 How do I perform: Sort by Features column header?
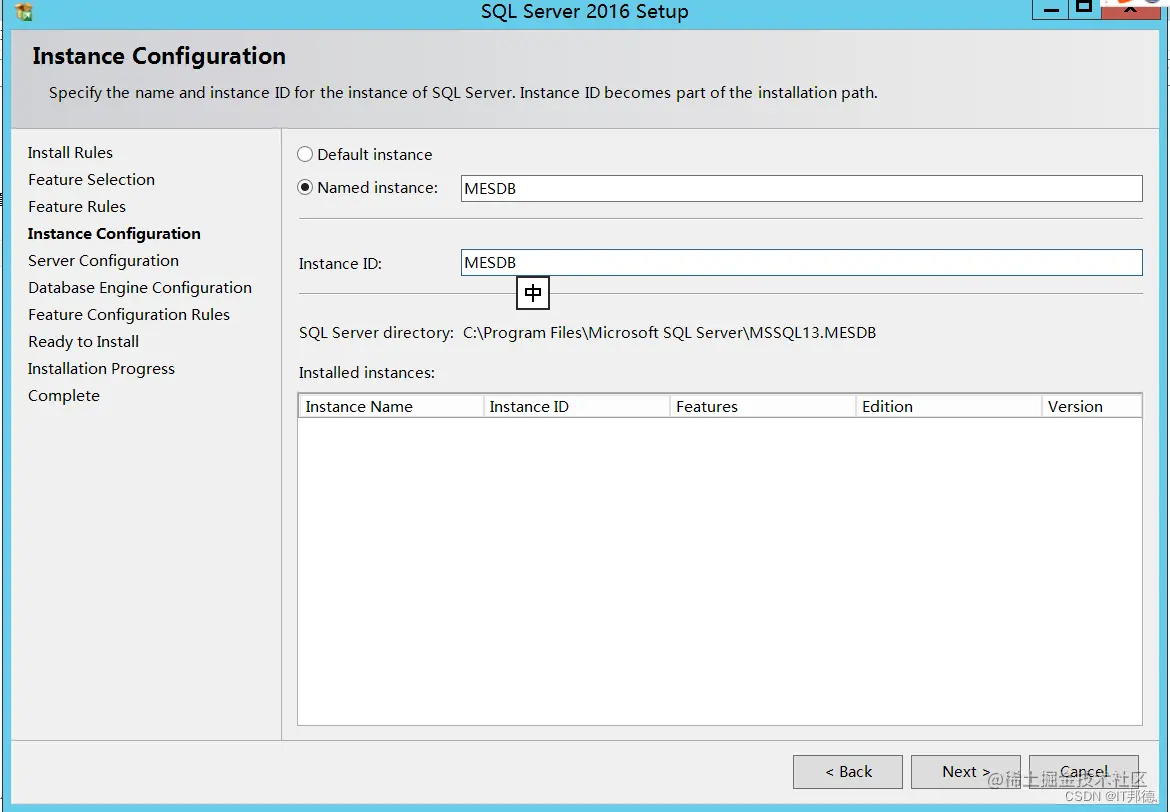763,406
